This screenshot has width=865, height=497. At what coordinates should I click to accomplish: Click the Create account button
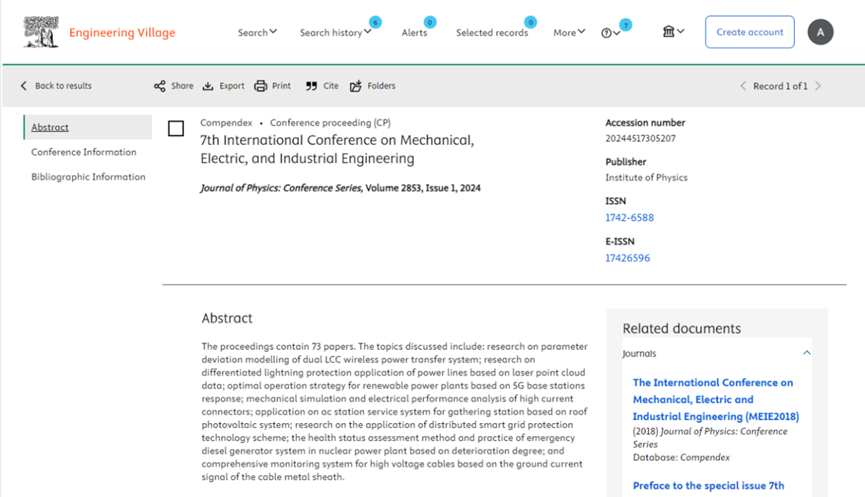[x=749, y=32]
